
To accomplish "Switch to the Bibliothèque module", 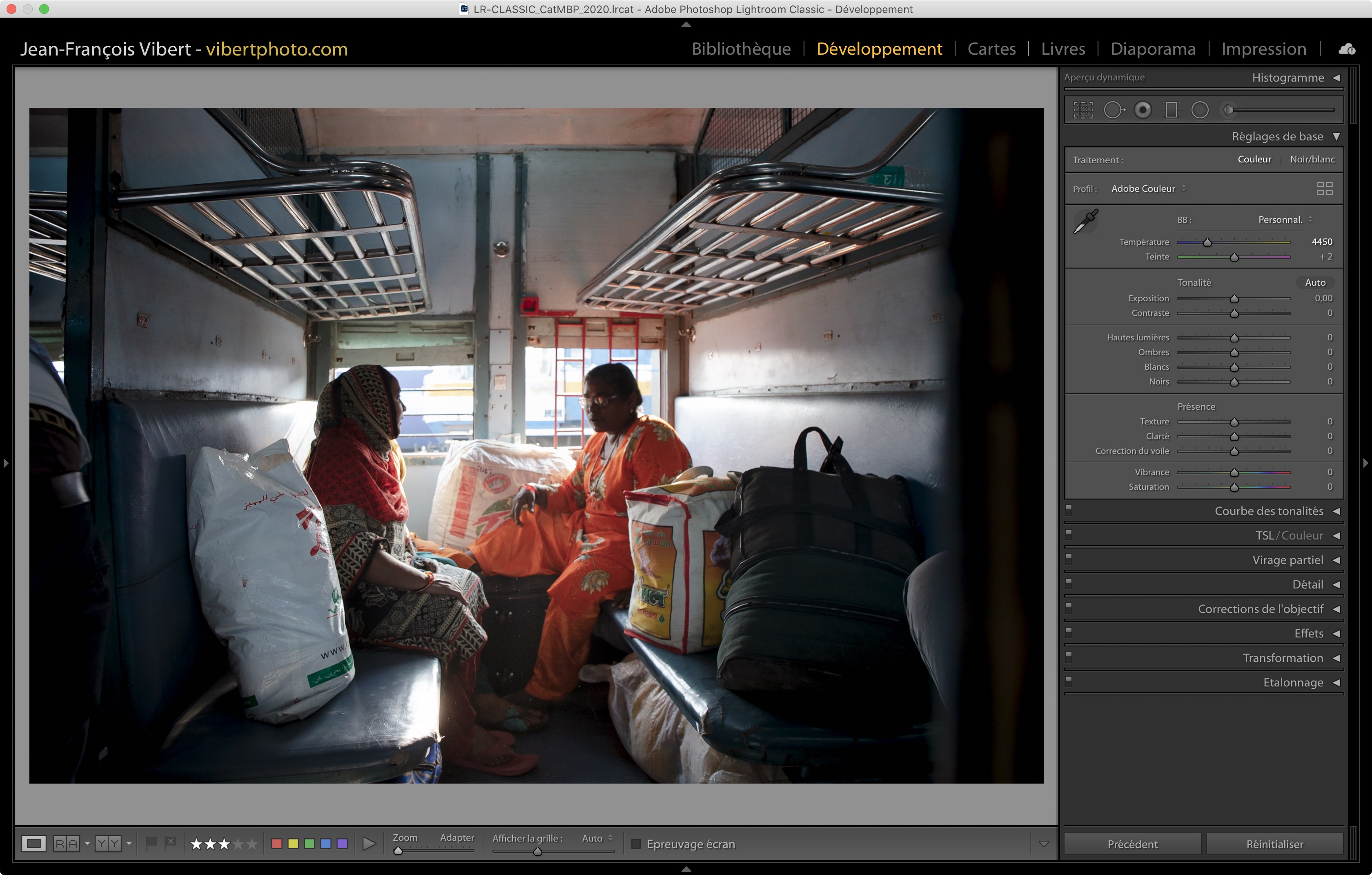I will [741, 49].
